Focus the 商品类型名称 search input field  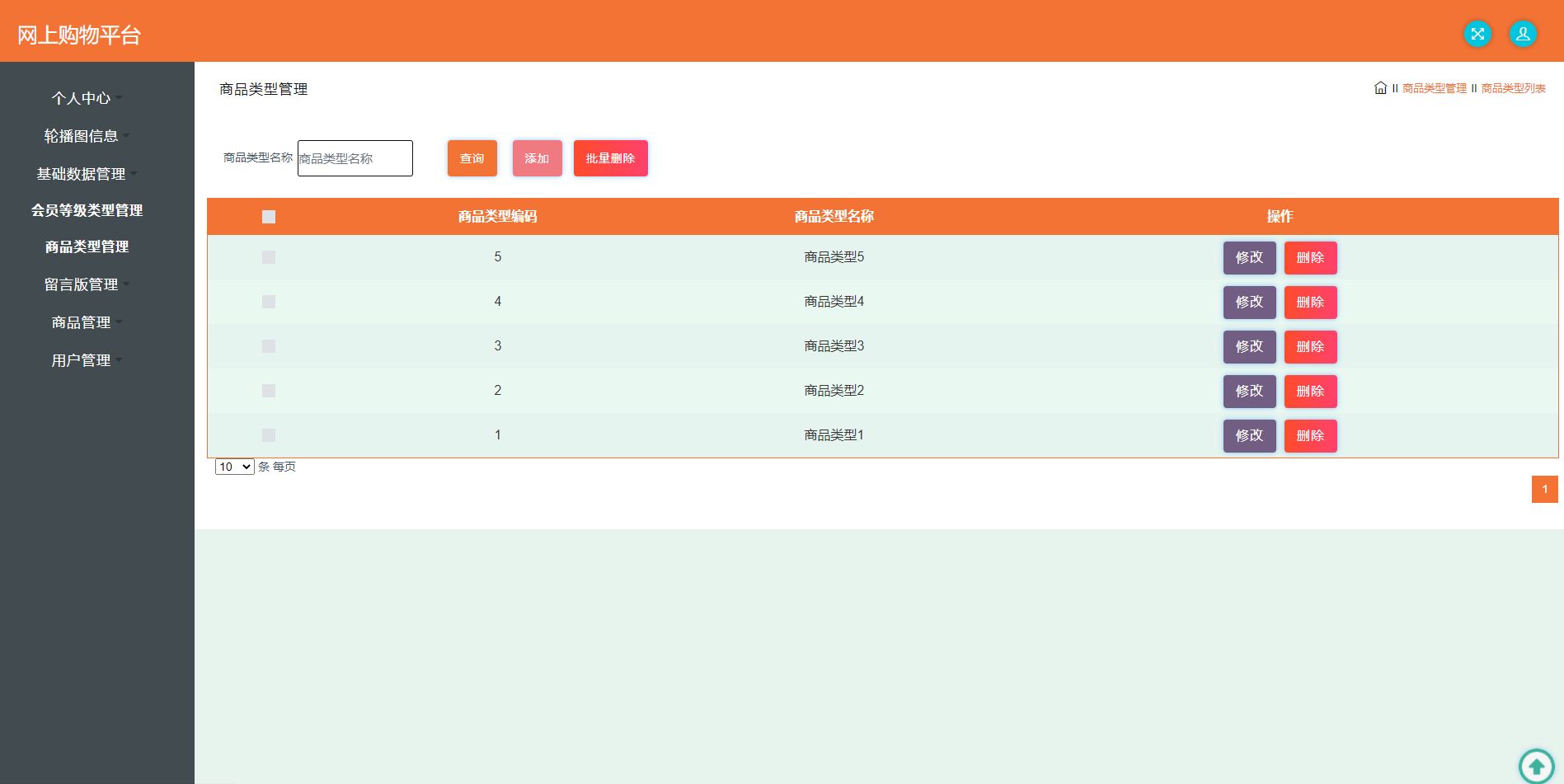click(x=355, y=158)
